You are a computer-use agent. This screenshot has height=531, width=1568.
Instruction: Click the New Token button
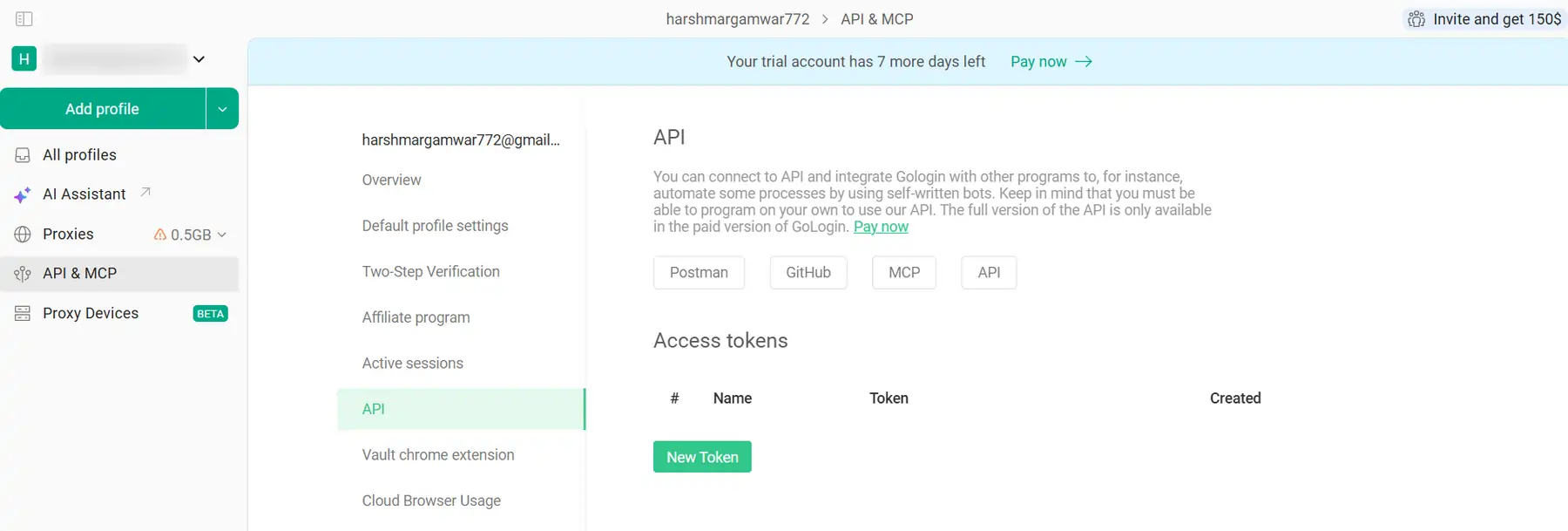click(x=702, y=457)
